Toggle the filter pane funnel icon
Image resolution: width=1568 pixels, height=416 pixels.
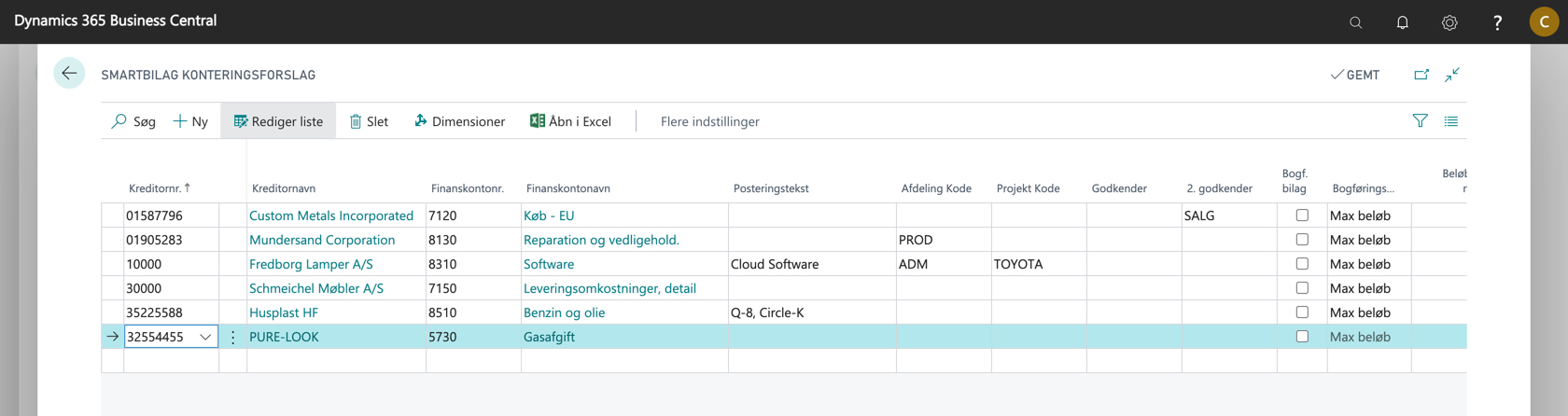1420,120
